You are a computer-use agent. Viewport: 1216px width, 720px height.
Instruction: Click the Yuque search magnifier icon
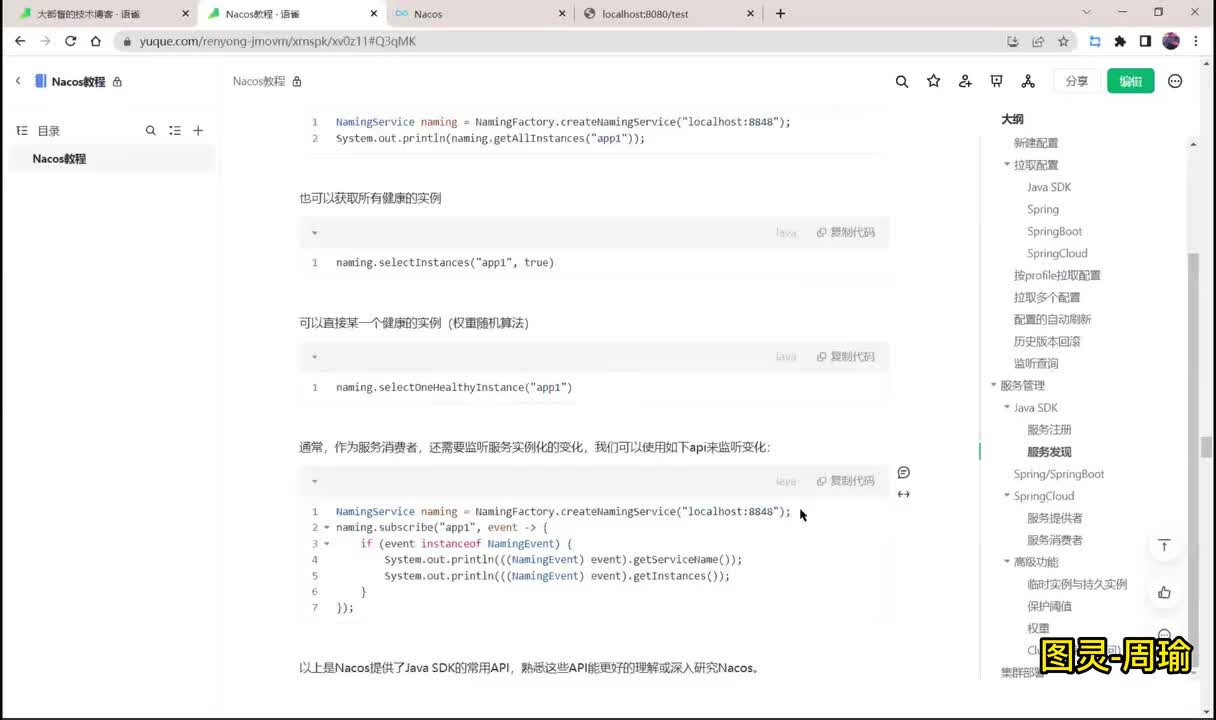tap(902, 81)
